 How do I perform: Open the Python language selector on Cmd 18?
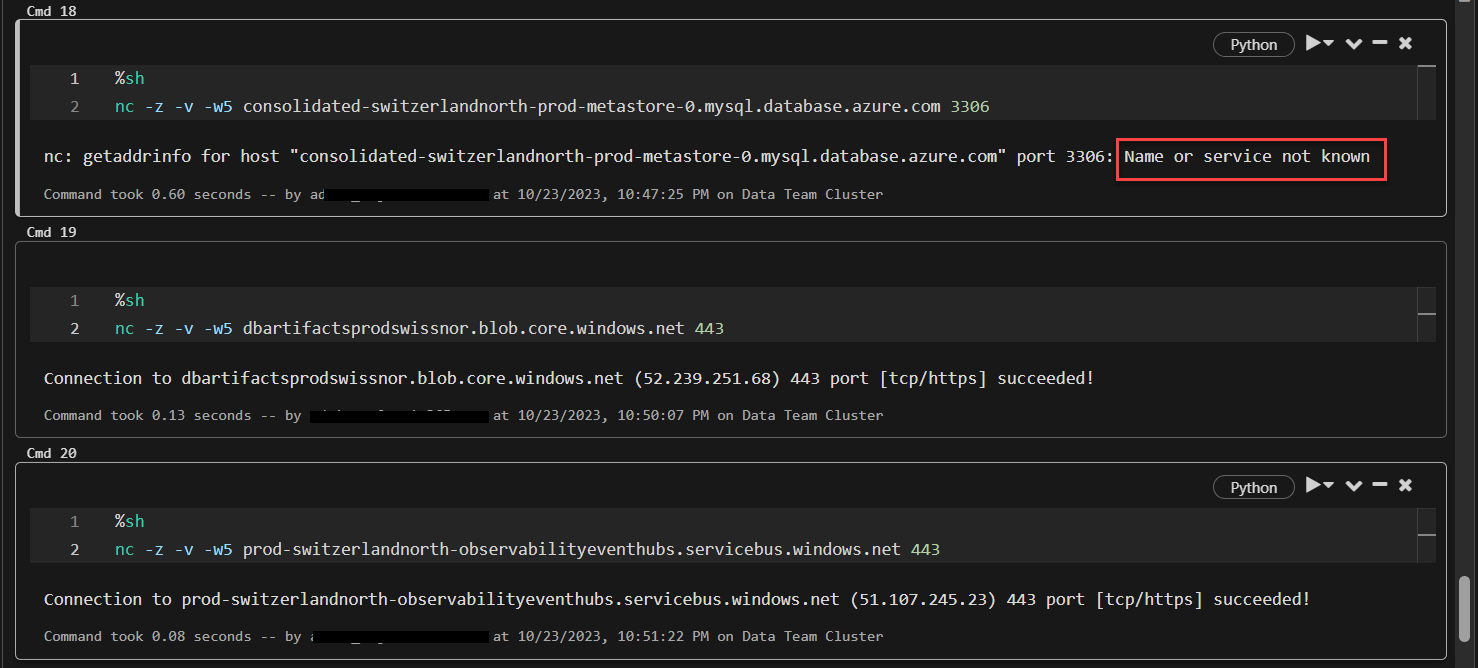1253,44
